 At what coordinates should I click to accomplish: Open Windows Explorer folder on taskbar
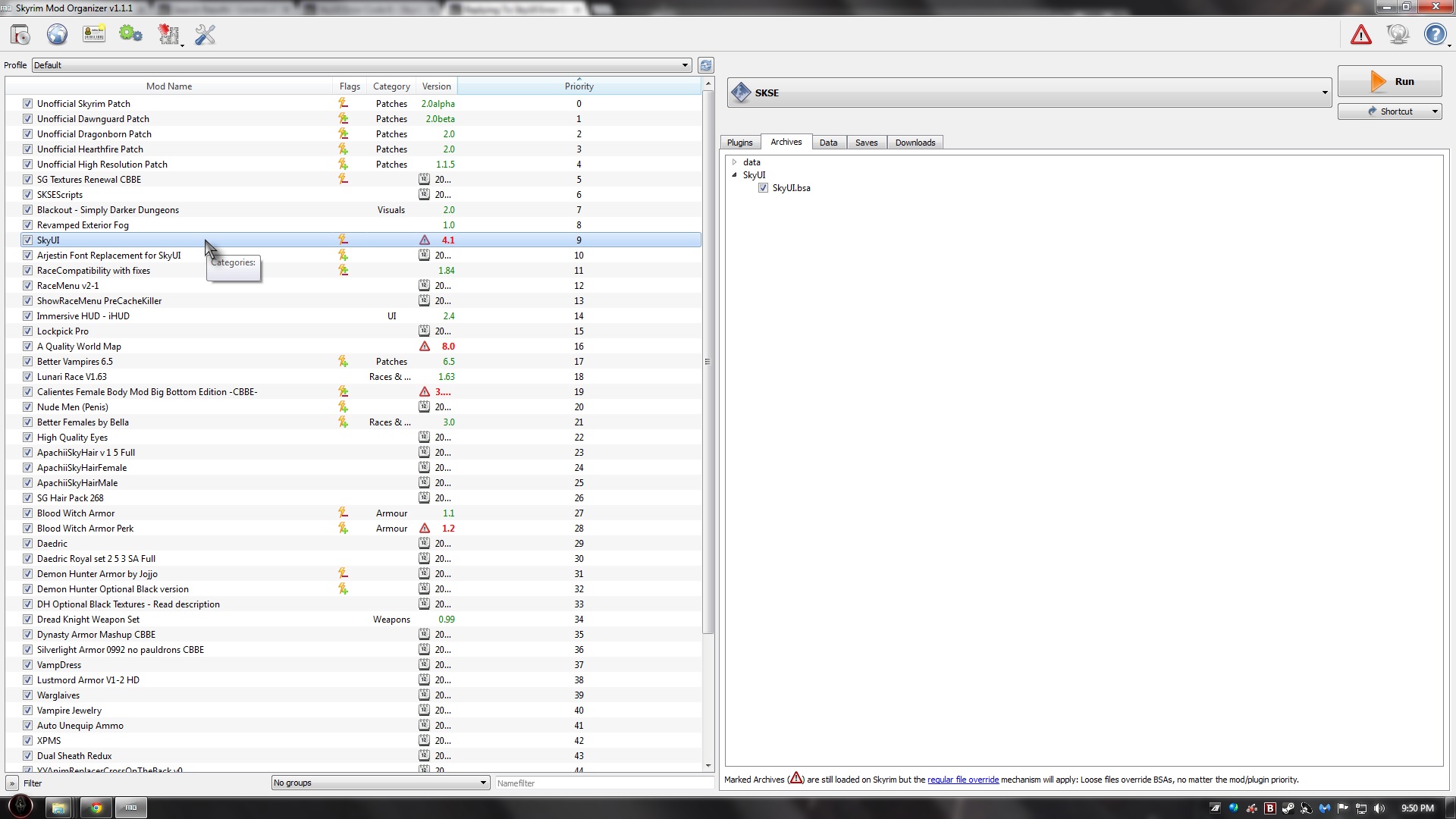pos(59,808)
